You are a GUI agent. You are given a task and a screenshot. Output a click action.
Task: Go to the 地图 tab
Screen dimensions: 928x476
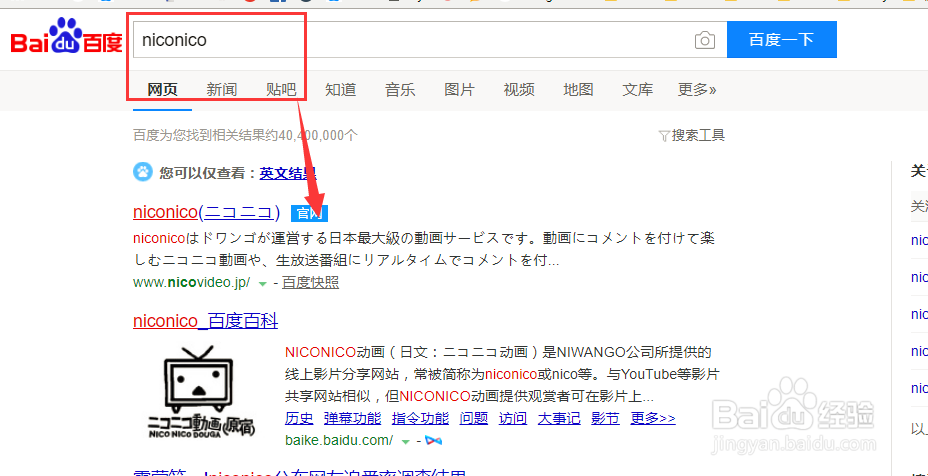pos(578,90)
